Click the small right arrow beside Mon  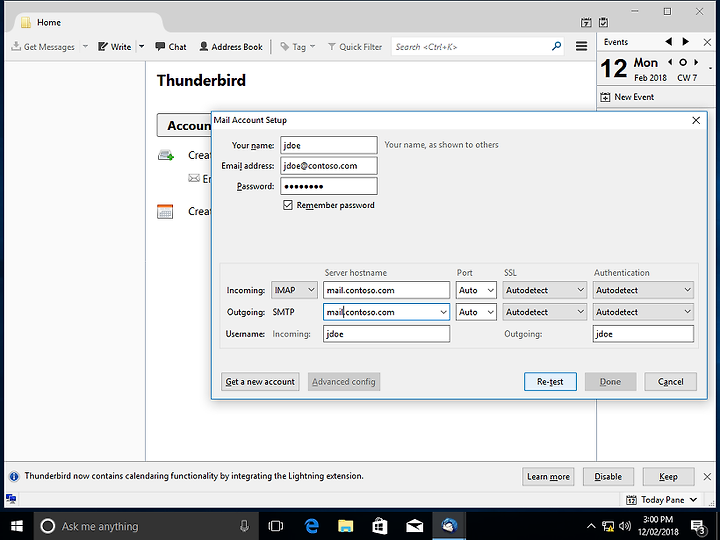tap(696, 62)
